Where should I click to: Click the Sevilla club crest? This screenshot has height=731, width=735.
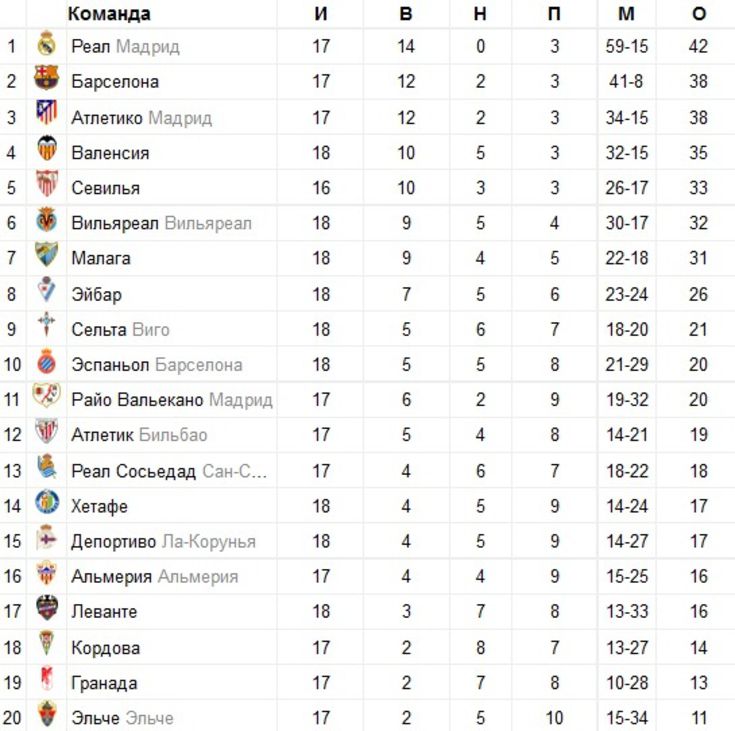46,183
